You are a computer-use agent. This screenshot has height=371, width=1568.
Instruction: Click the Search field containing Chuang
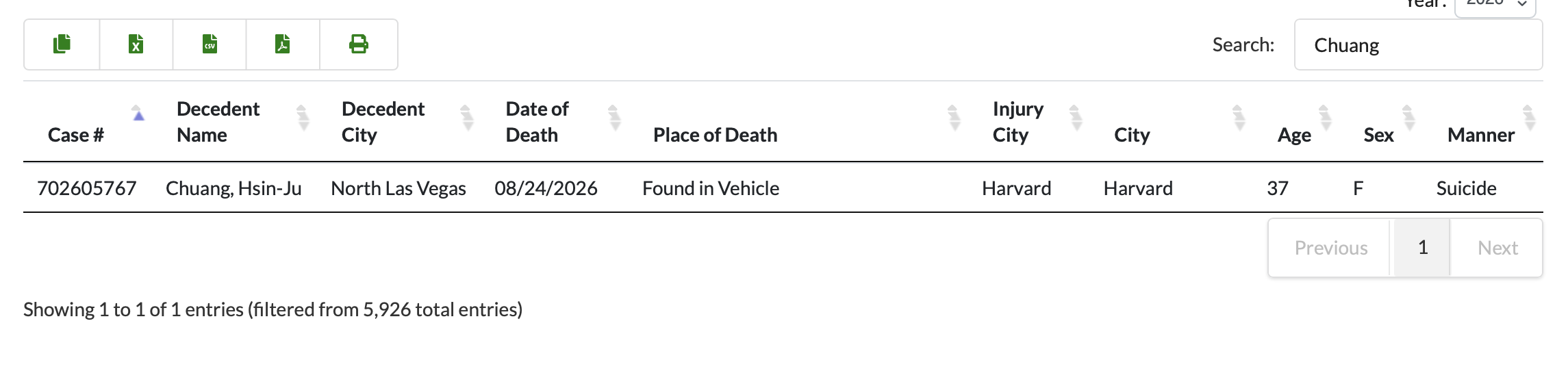[1418, 44]
